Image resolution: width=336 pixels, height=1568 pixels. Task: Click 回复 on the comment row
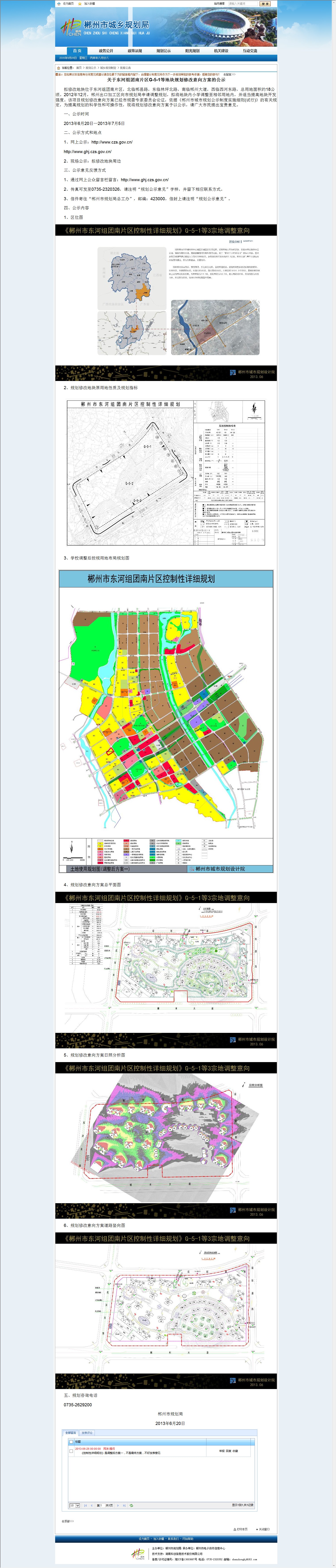pyautogui.click(x=228, y=1451)
